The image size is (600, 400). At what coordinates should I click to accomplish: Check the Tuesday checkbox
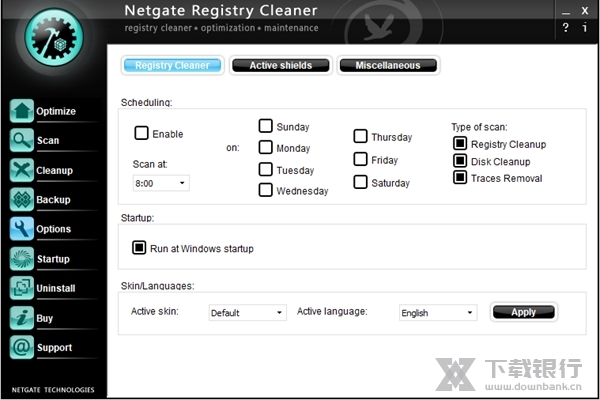(x=266, y=169)
